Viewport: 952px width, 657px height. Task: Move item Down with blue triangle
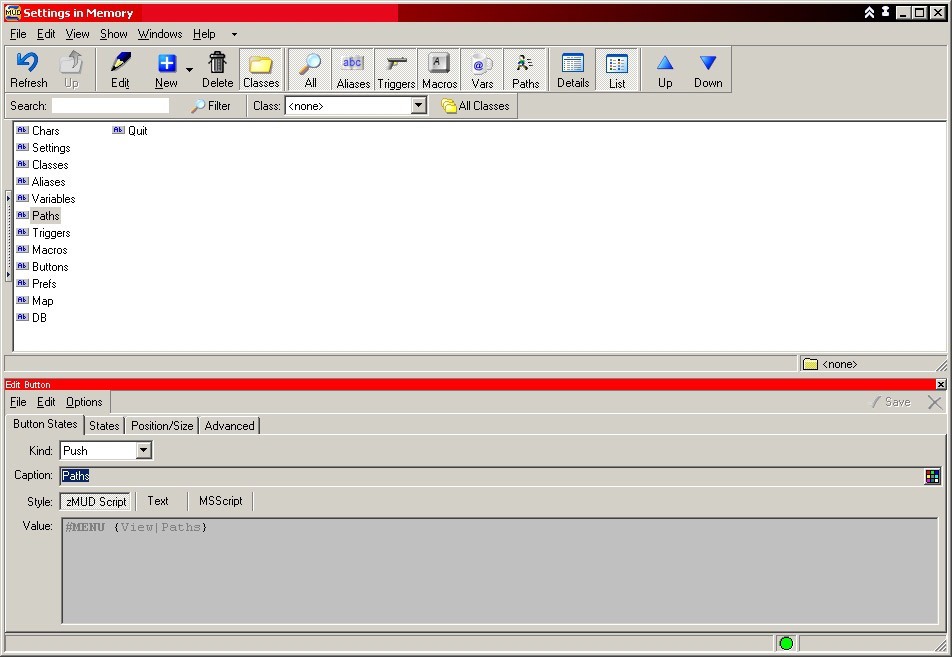point(708,70)
